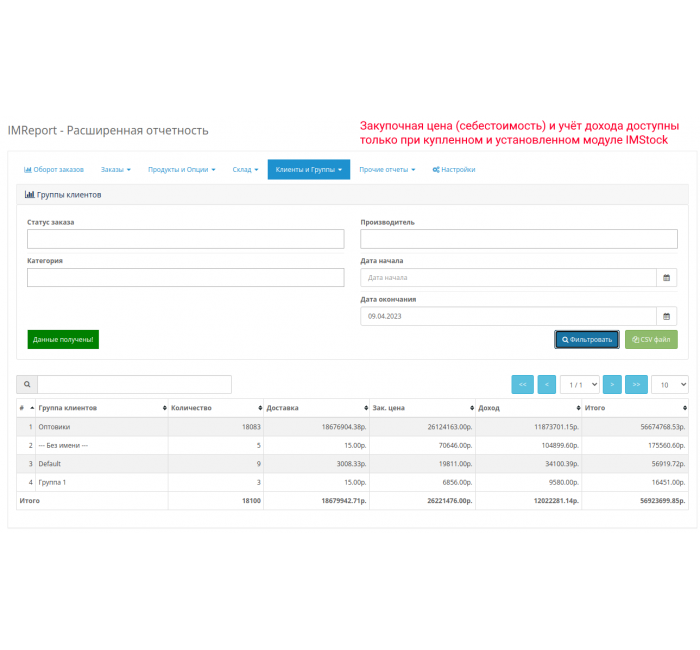
Task: Click the Фильтровать button
Action: [587, 340]
